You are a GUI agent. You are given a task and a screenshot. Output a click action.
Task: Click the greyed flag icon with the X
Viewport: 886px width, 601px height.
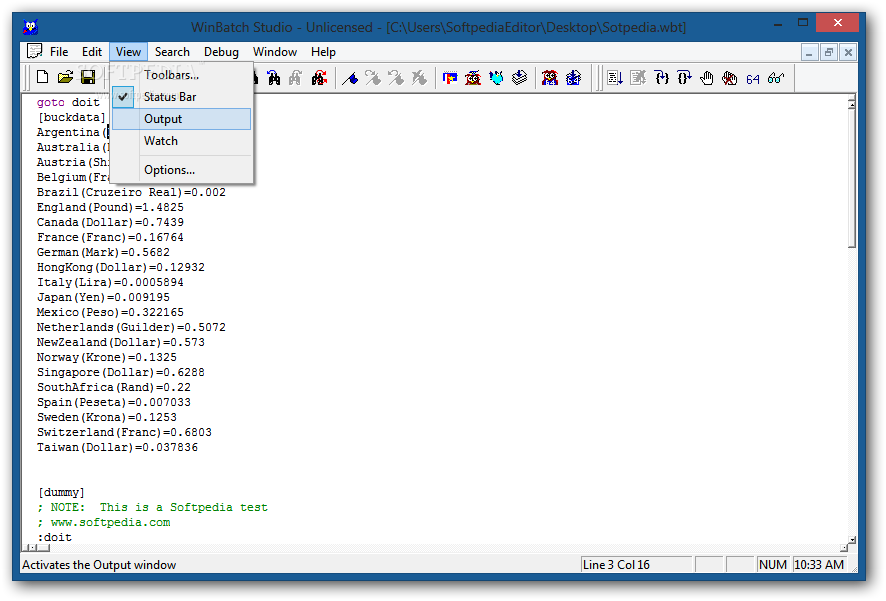[x=419, y=78]
